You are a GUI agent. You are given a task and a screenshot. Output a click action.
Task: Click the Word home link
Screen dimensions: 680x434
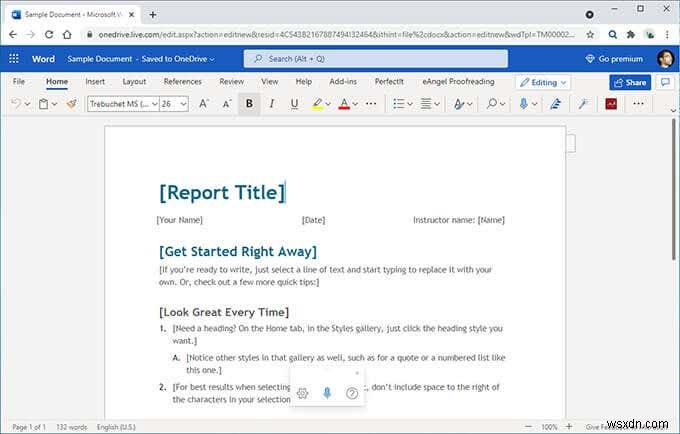tap(43, 59)
